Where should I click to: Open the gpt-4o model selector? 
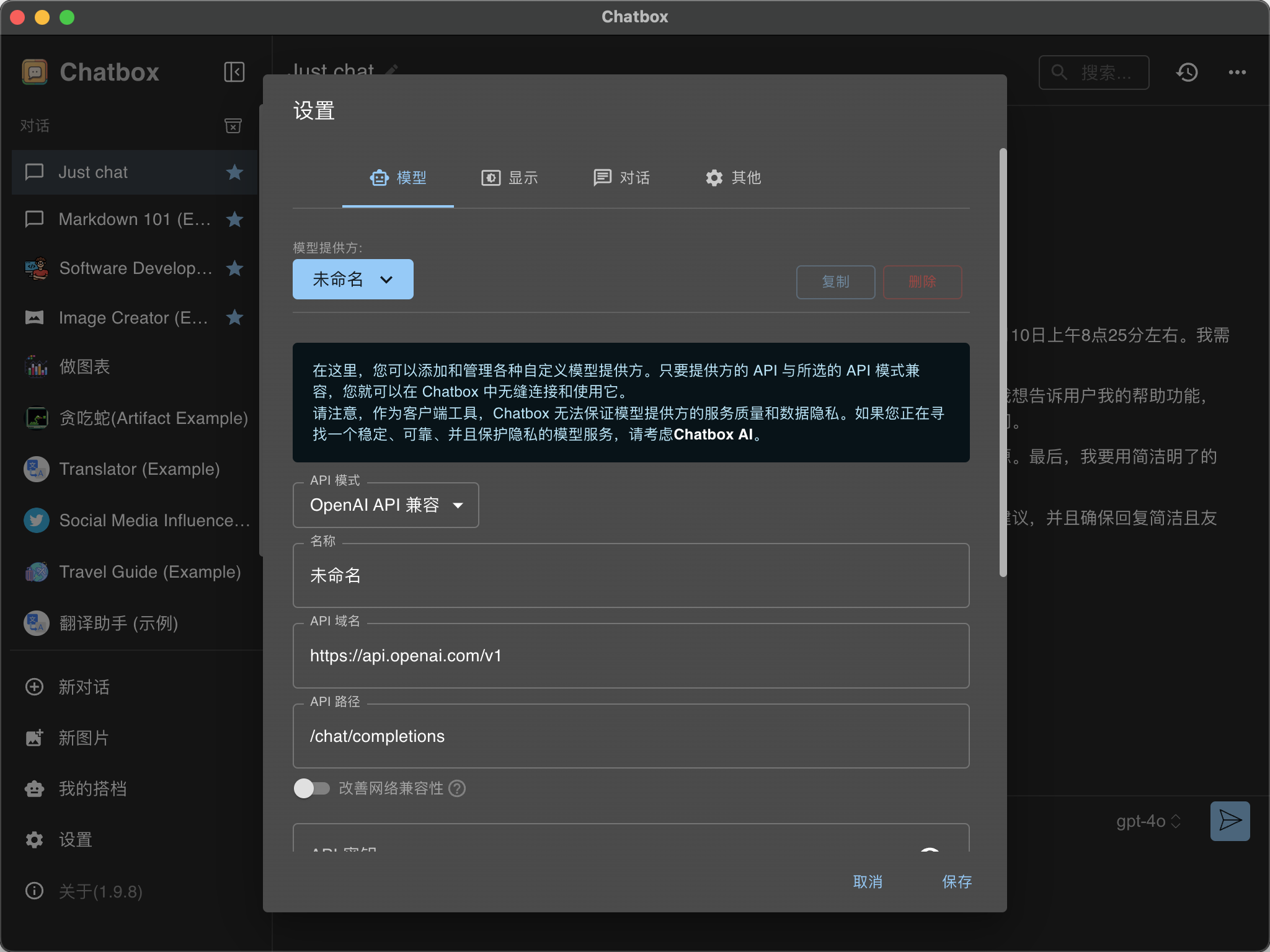pyautogui.click(x=1146, y=821)
